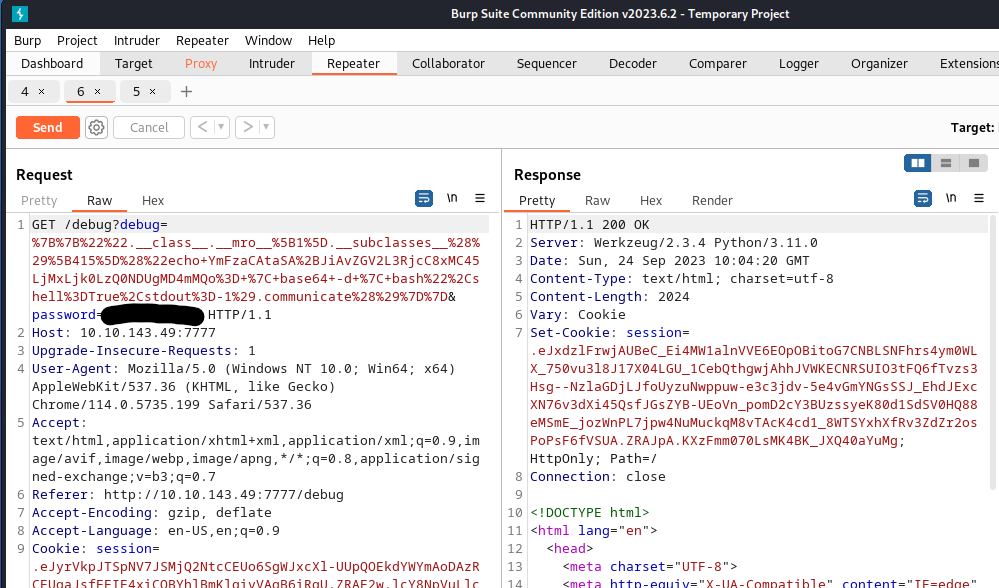
Task: Close Repeater tab 5
Action: [152, 92]
